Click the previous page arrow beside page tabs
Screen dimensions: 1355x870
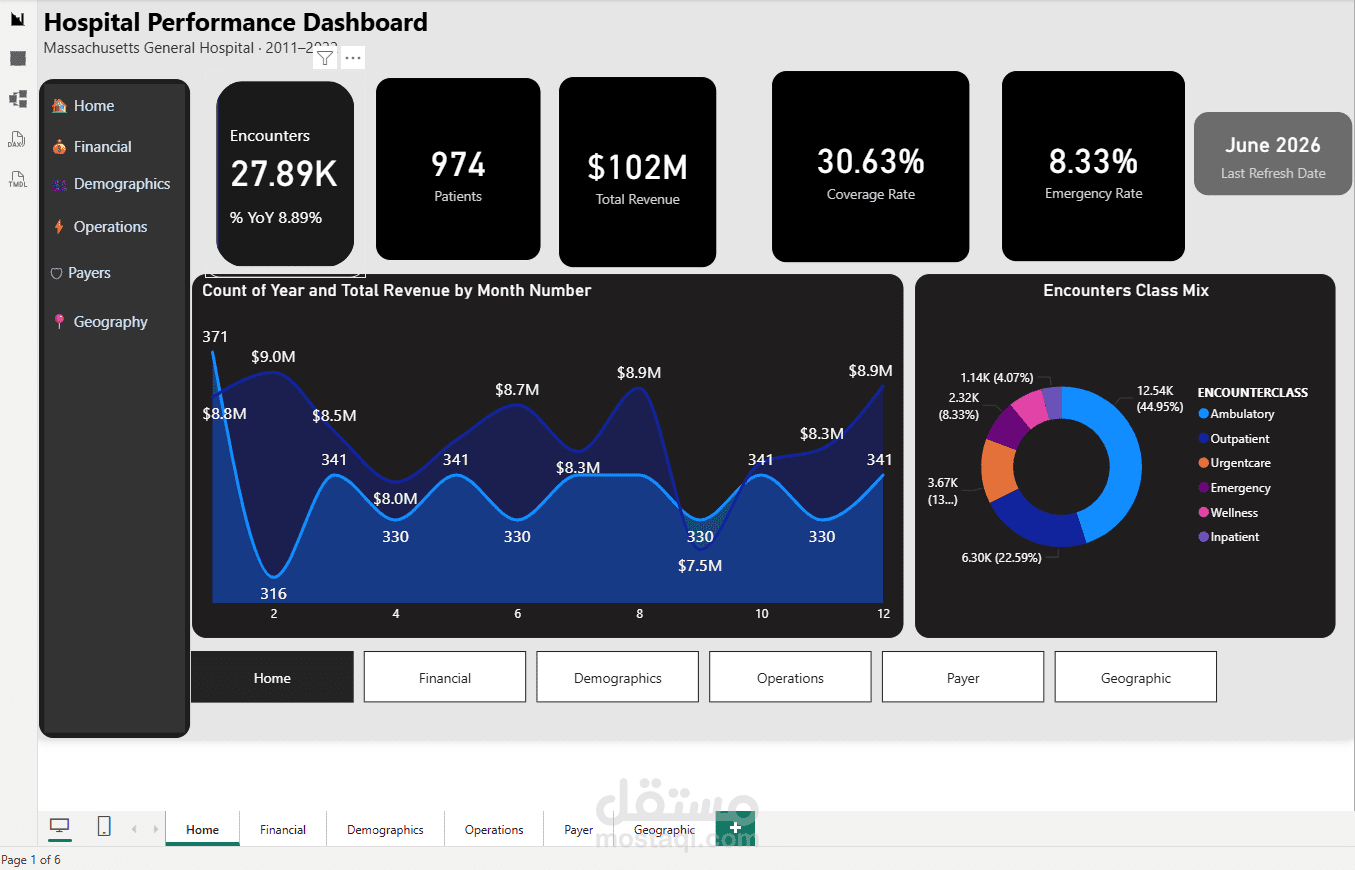coord(134,829)
